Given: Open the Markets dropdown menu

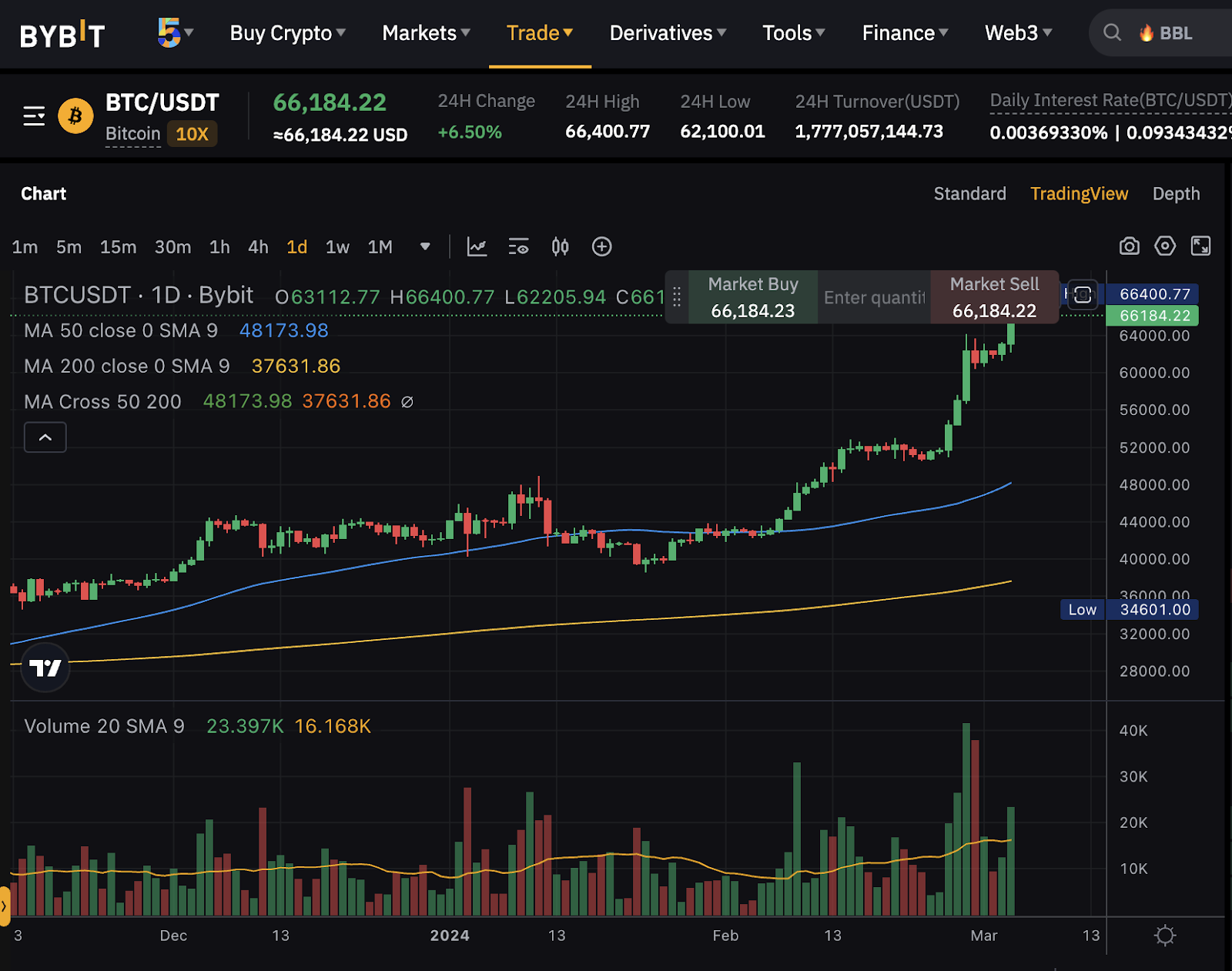Looking at the screenshot, I should tap(426, 33).
